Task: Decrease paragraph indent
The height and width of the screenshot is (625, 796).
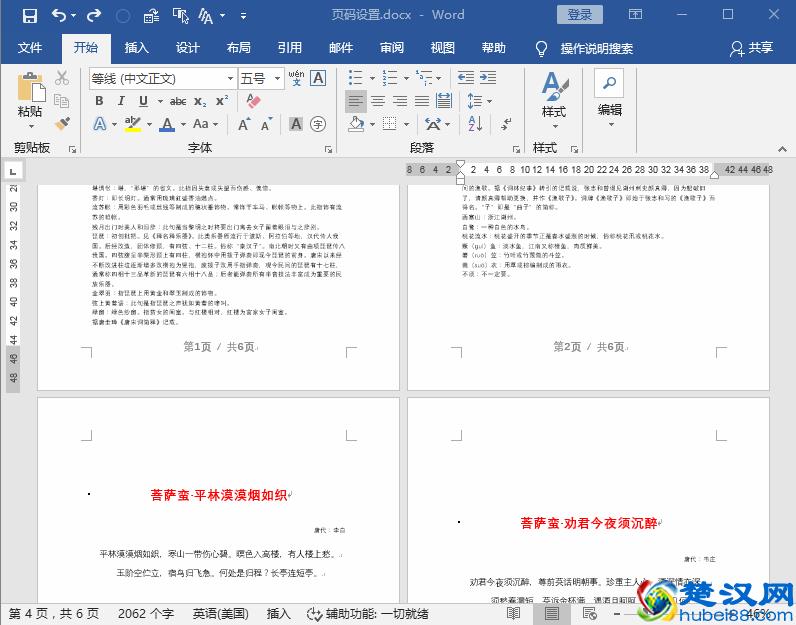Action: [466, 78]
